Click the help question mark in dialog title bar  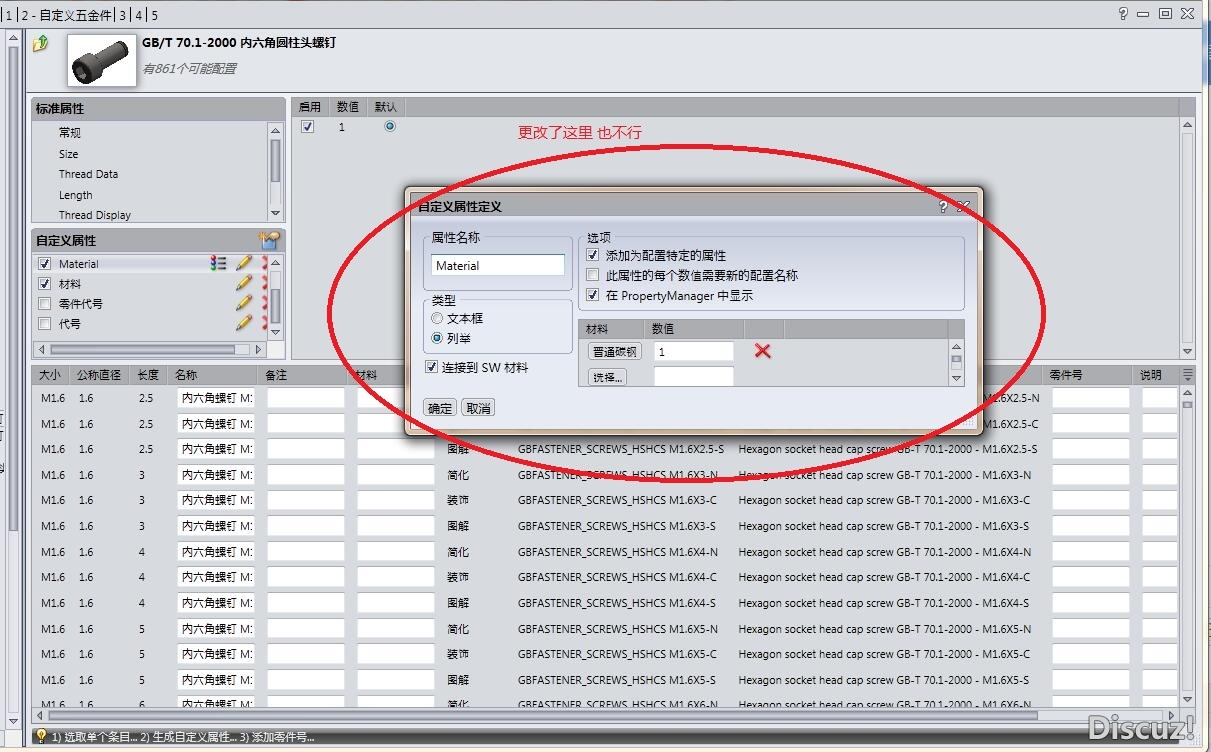coord(943,206)
